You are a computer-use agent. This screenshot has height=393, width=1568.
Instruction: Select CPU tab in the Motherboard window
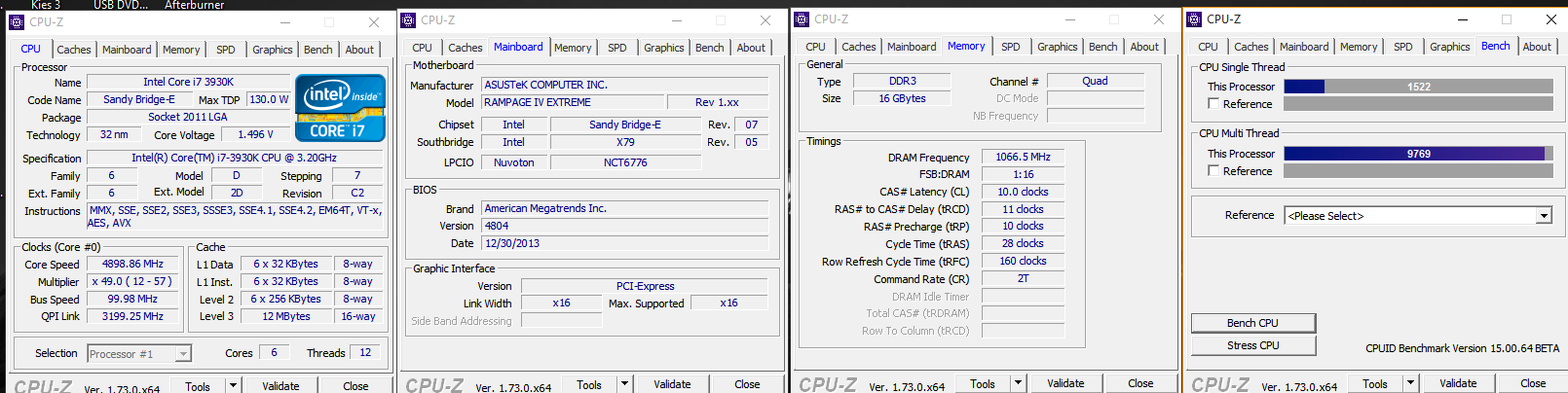[422, 48]
